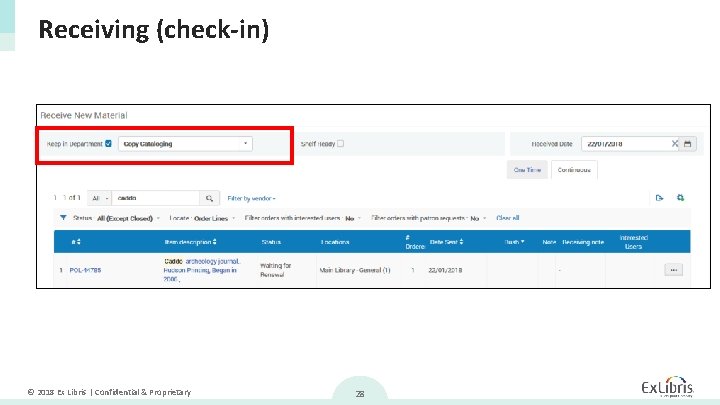Image resolution: width=720 pixels, height=405 pixels.
Task: Open the row actions ellipsis button
Action: coord(674,270)
